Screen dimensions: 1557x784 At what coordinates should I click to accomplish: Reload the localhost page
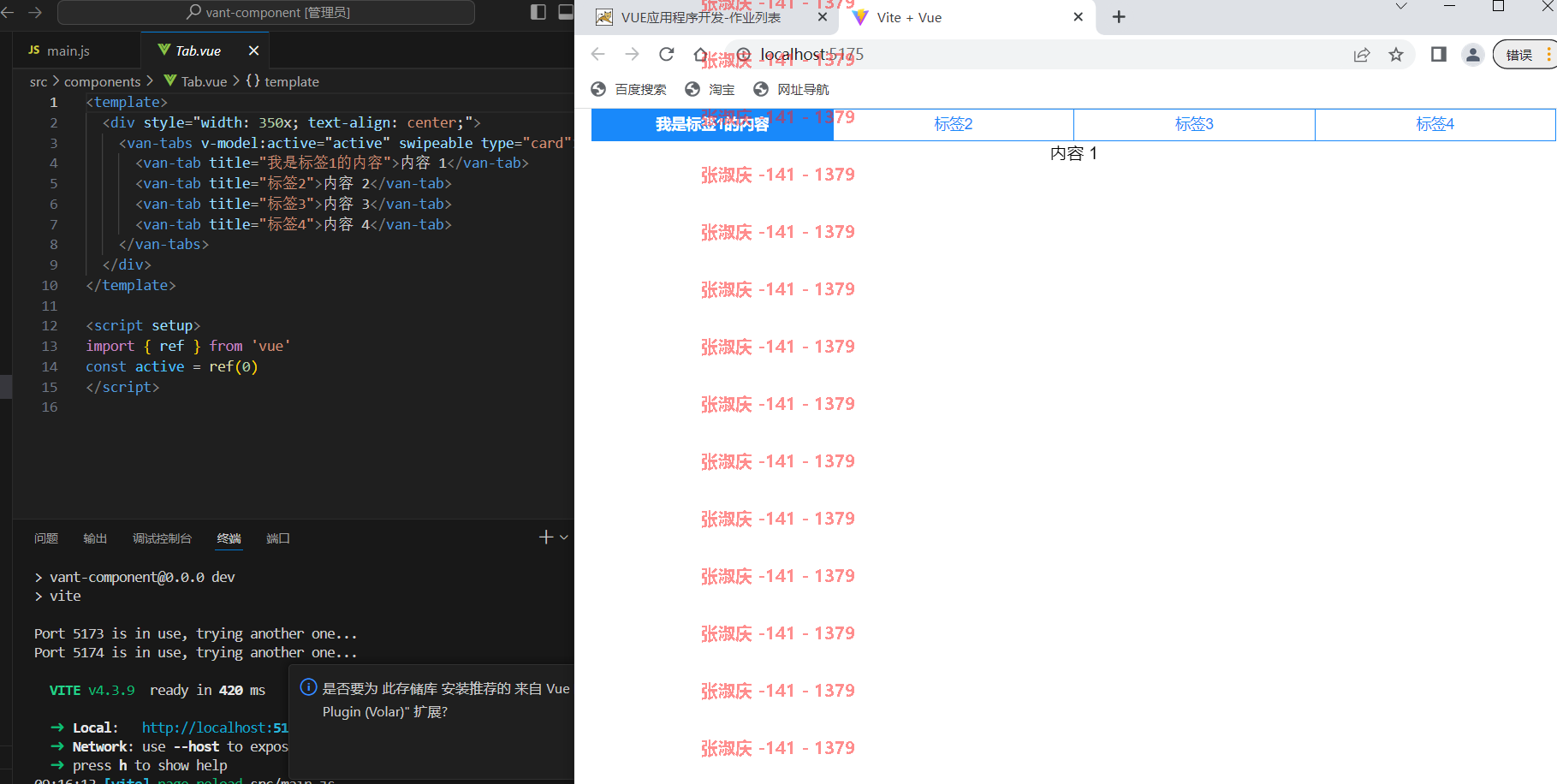[x=666, y=54]
